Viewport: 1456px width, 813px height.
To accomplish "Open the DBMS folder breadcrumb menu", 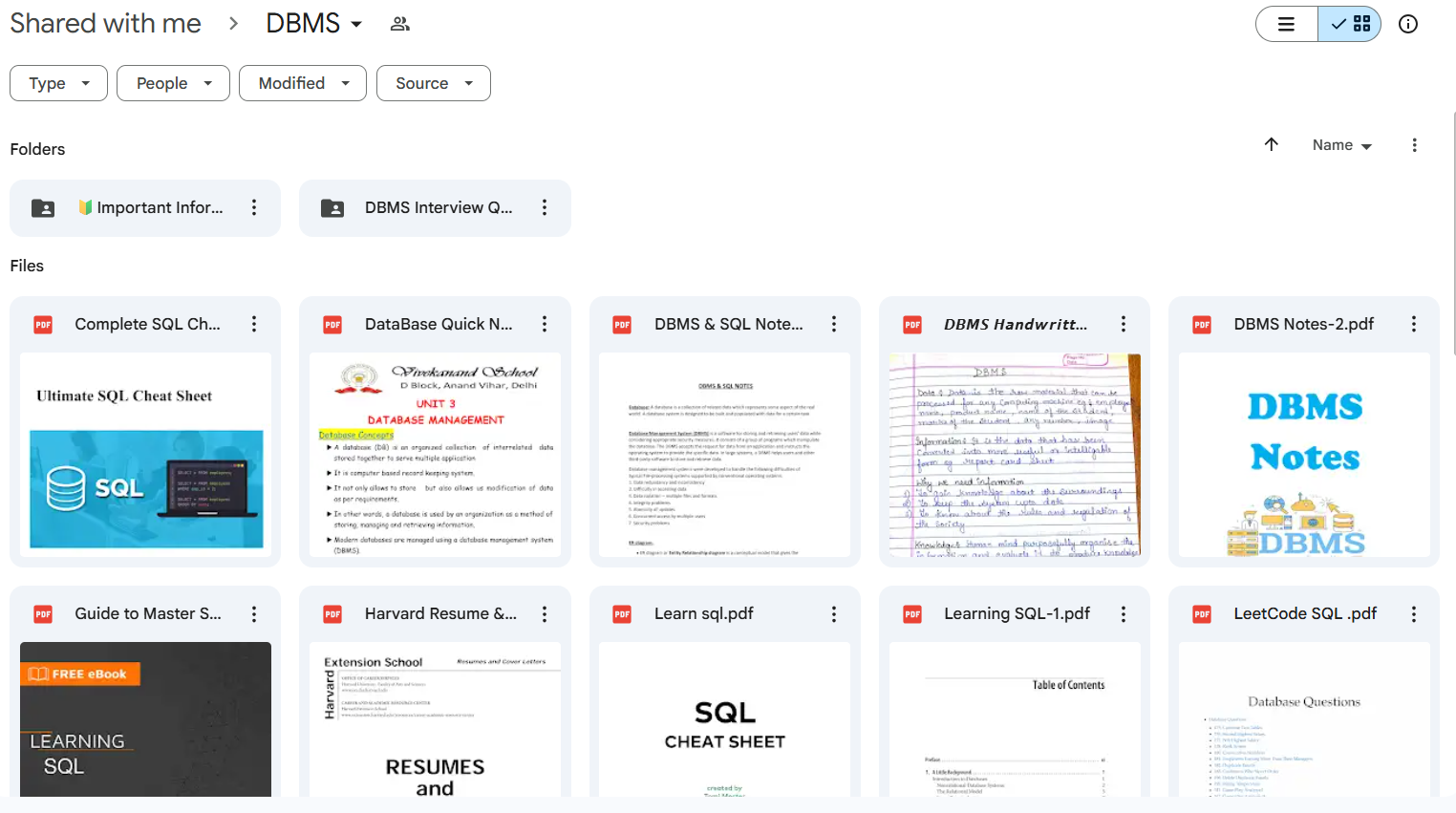I will point(313,24).
